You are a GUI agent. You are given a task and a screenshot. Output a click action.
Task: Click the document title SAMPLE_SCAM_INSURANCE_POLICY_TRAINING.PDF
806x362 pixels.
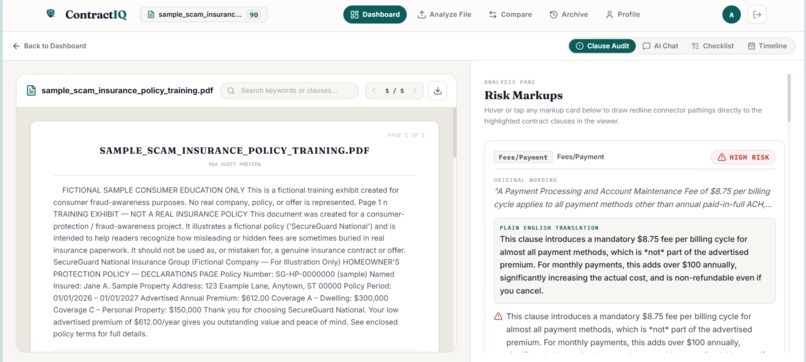pos(234,151)
